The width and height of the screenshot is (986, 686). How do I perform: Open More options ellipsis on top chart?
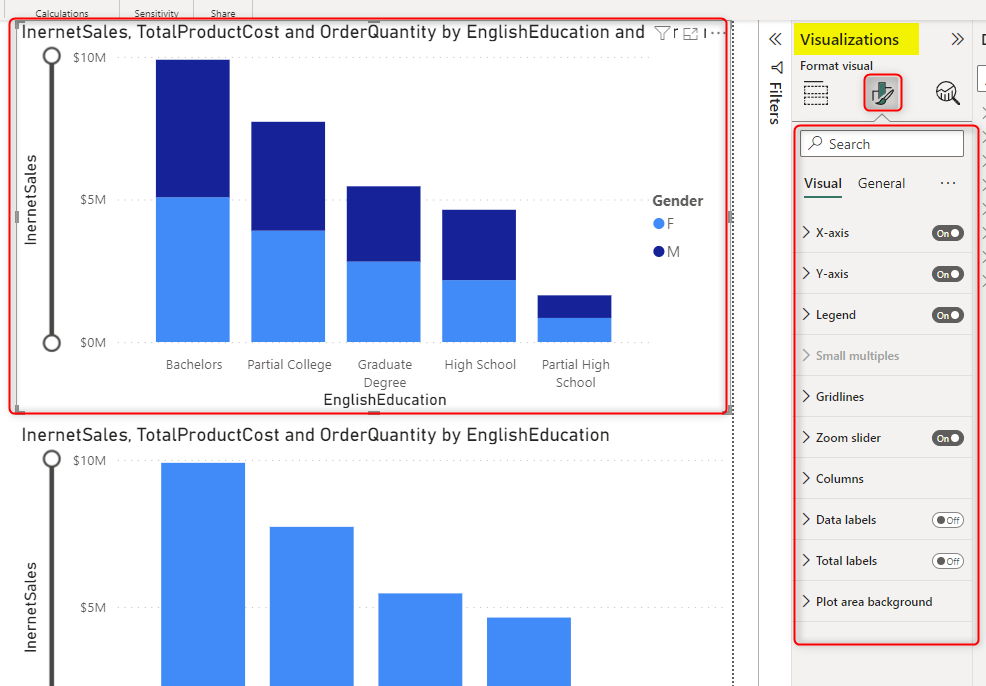[x=716, y=33]
